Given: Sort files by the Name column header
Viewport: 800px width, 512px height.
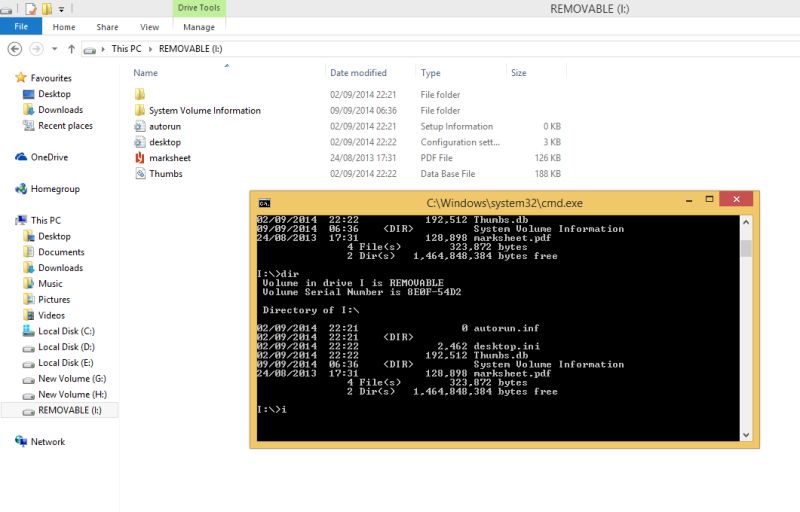Looking at the screenshot, I should [145, 73].
